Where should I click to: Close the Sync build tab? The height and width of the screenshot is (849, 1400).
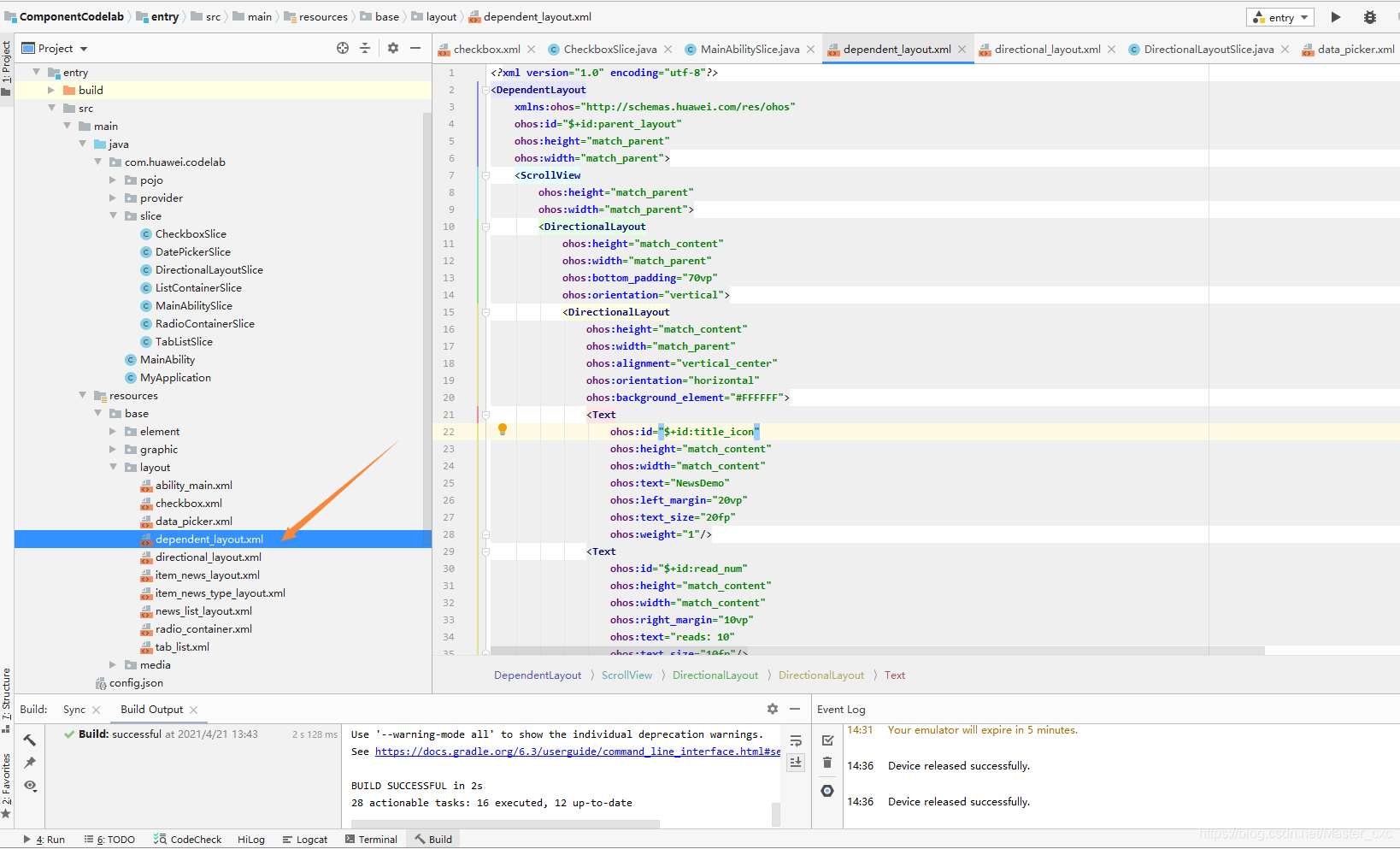tap(97, 710)
